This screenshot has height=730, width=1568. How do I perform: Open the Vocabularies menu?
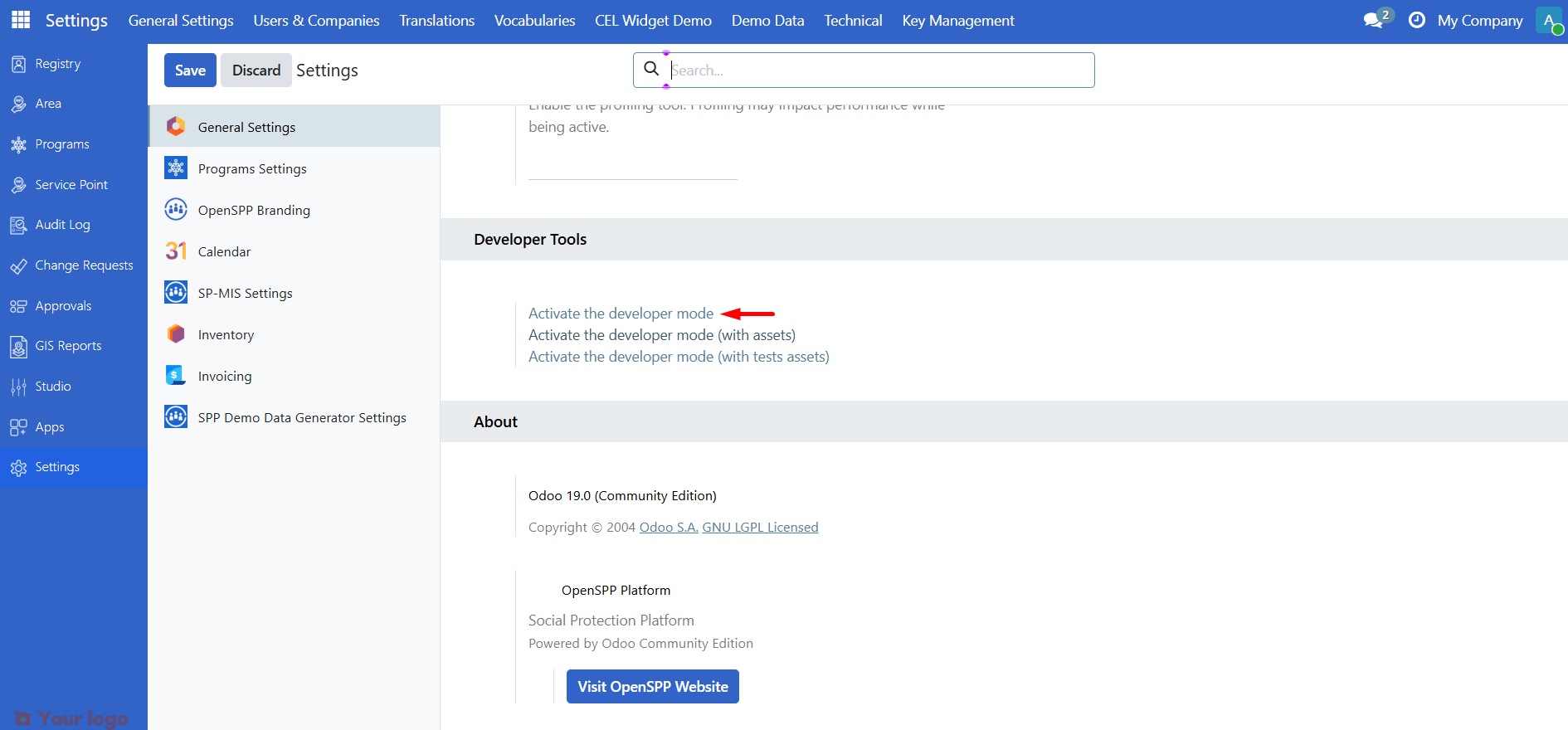(535, 21)
